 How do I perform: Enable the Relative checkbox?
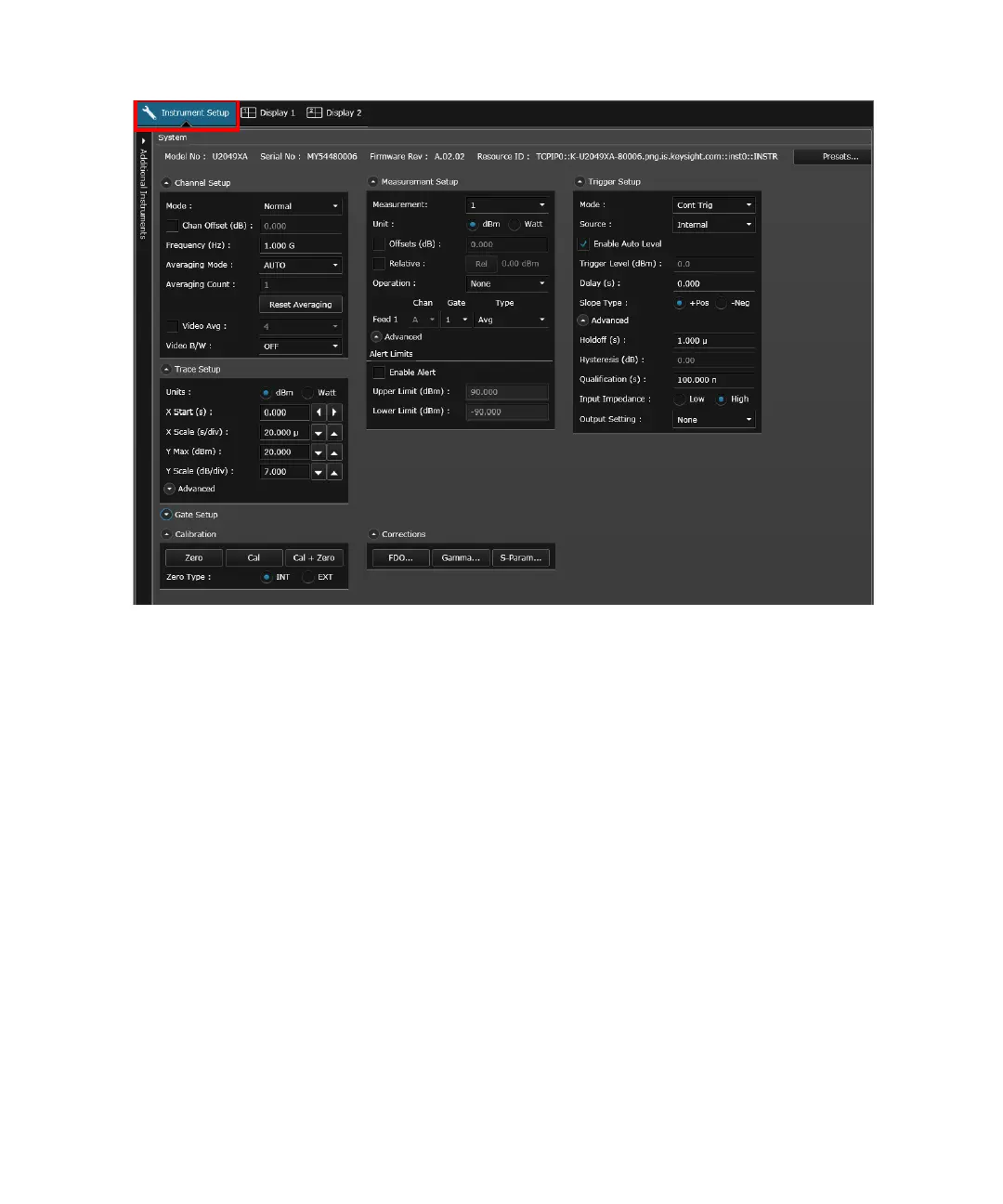coord(379,264)
